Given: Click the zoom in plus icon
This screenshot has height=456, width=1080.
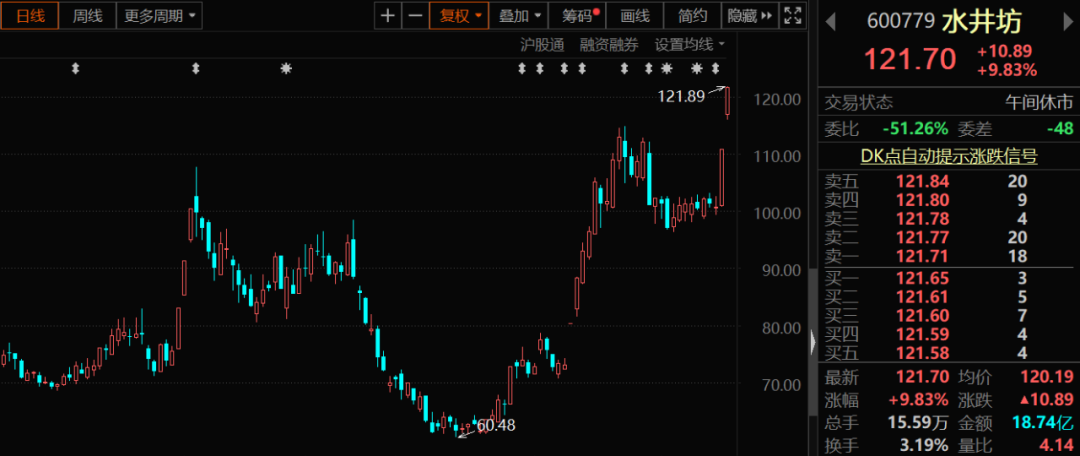Looking at the screenshot, I should pyautogui.click(x=389, y=15).
